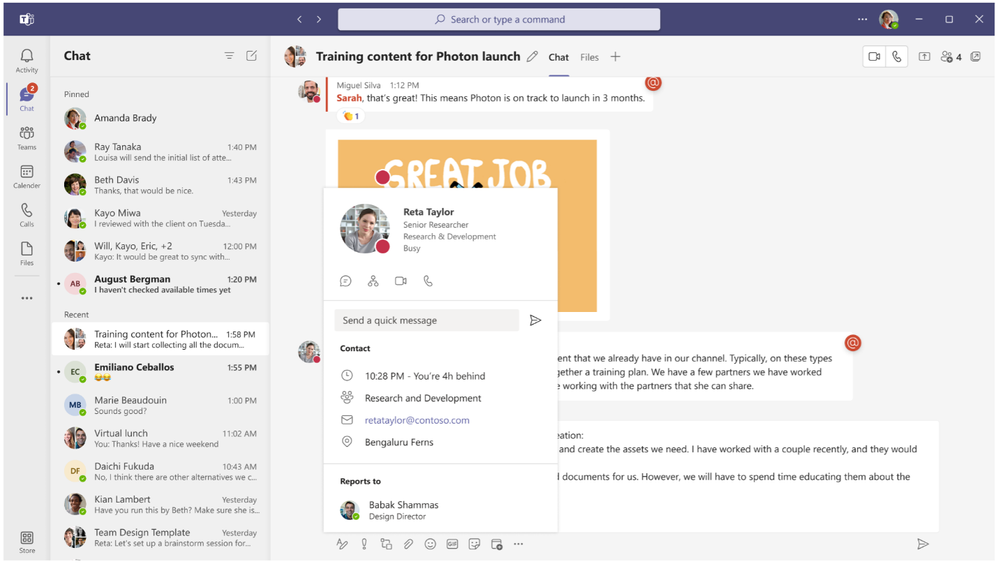View Reta Taylor's organization chart
The width and height of the screenshot is (998, 564).
pyautogui.click(x=373, y=281)
